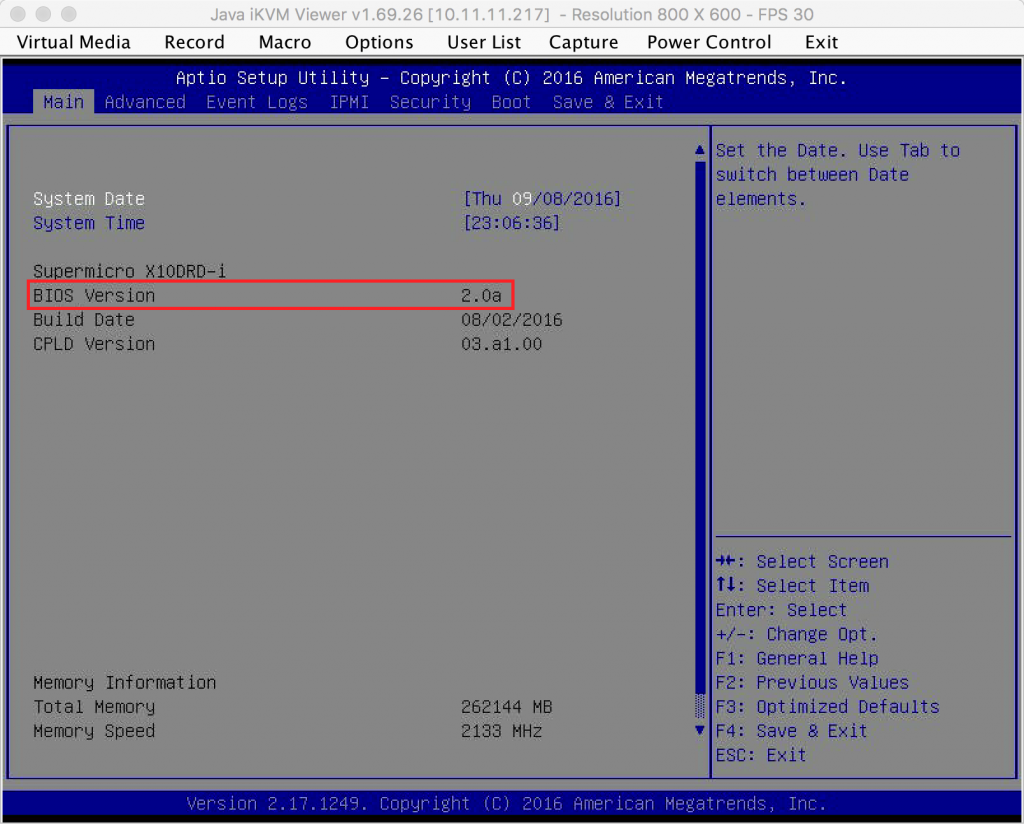Viewport: 1024px width, 825px height.
Task: Click the System Time value field
Action: tap(511, 223)
